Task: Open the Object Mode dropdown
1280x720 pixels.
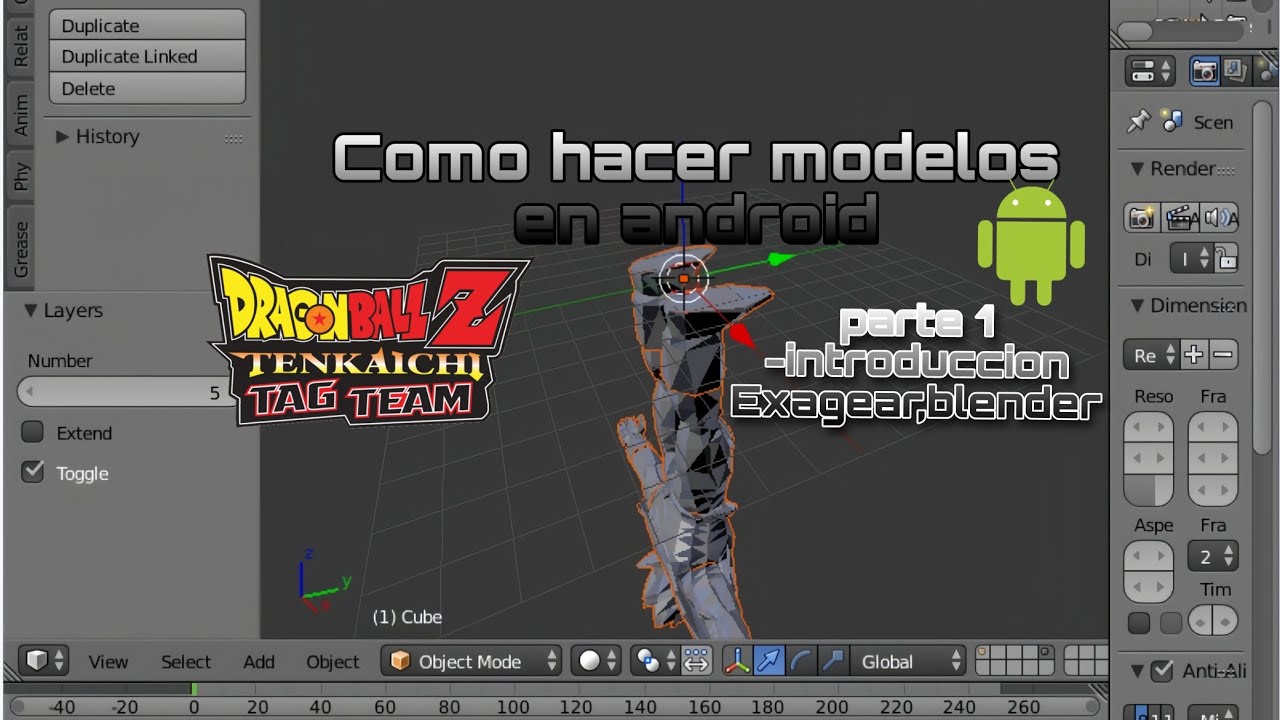Action: point(472,661)
